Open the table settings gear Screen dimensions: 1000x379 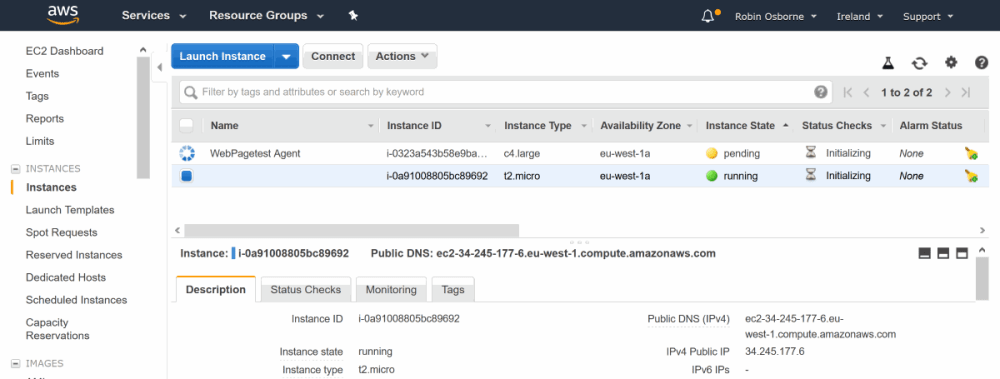[x=951, y=62]
